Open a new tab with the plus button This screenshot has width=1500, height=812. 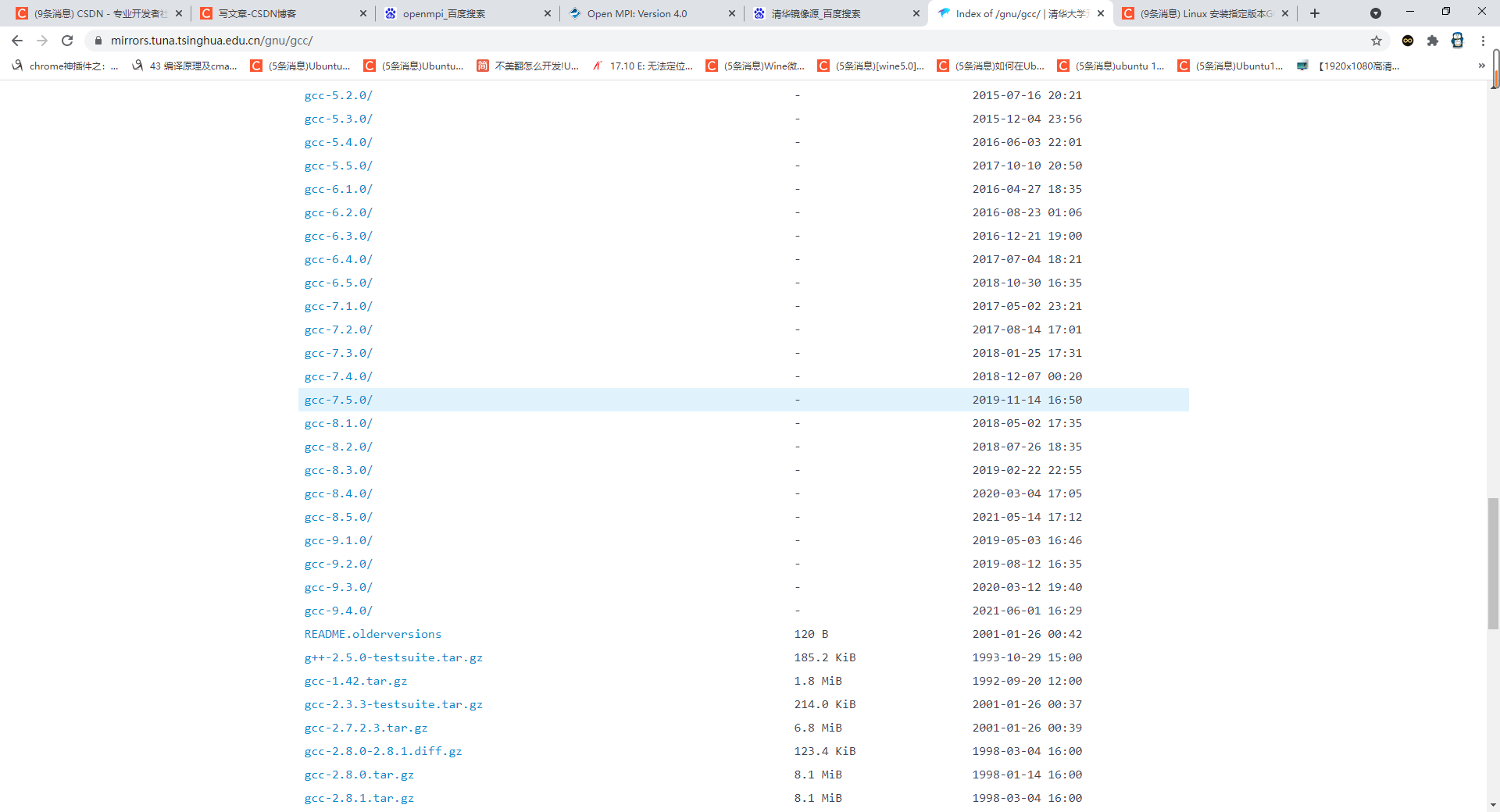pyautogui.click(x=1314, y=13)
